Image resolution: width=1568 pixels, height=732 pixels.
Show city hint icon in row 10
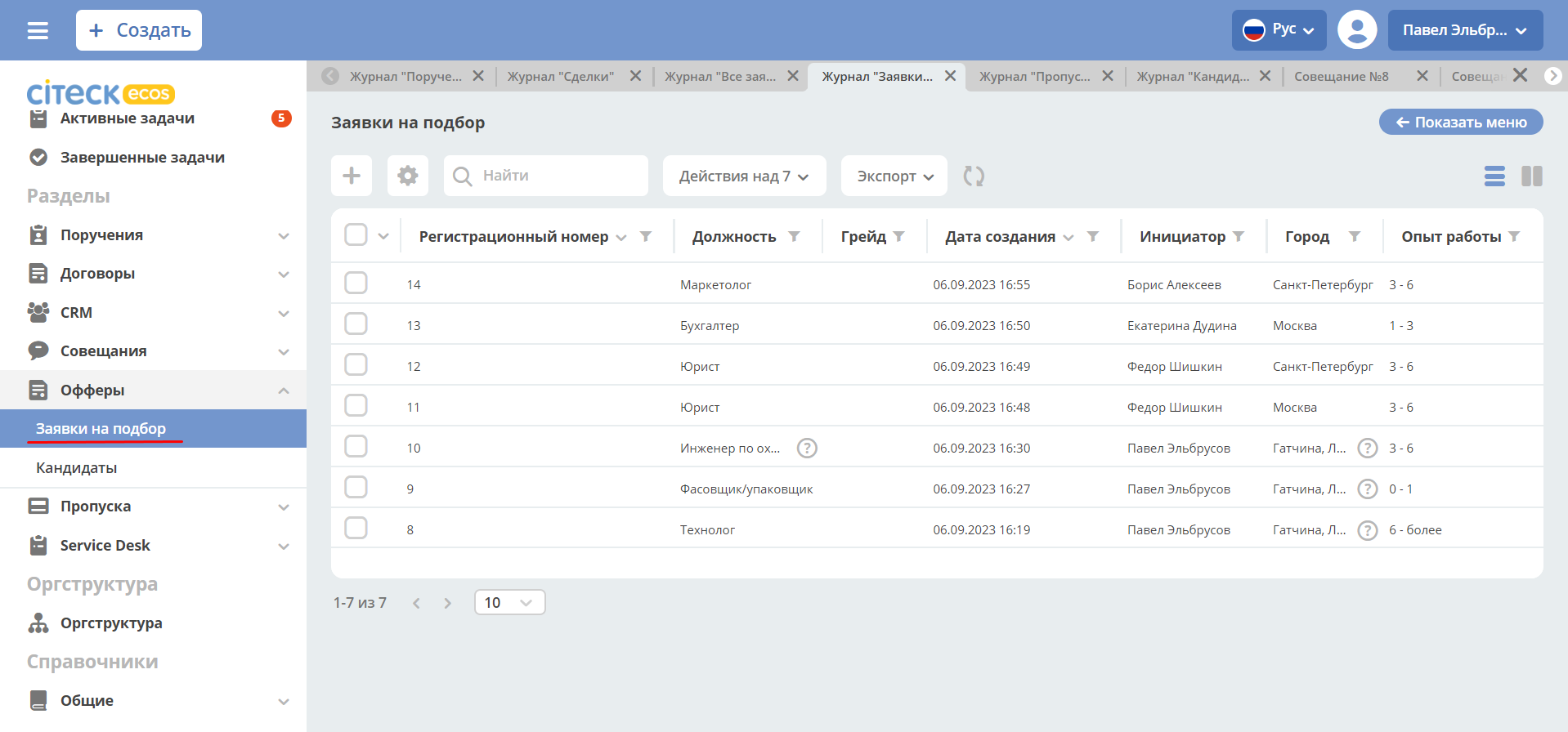coord(1368,448)
